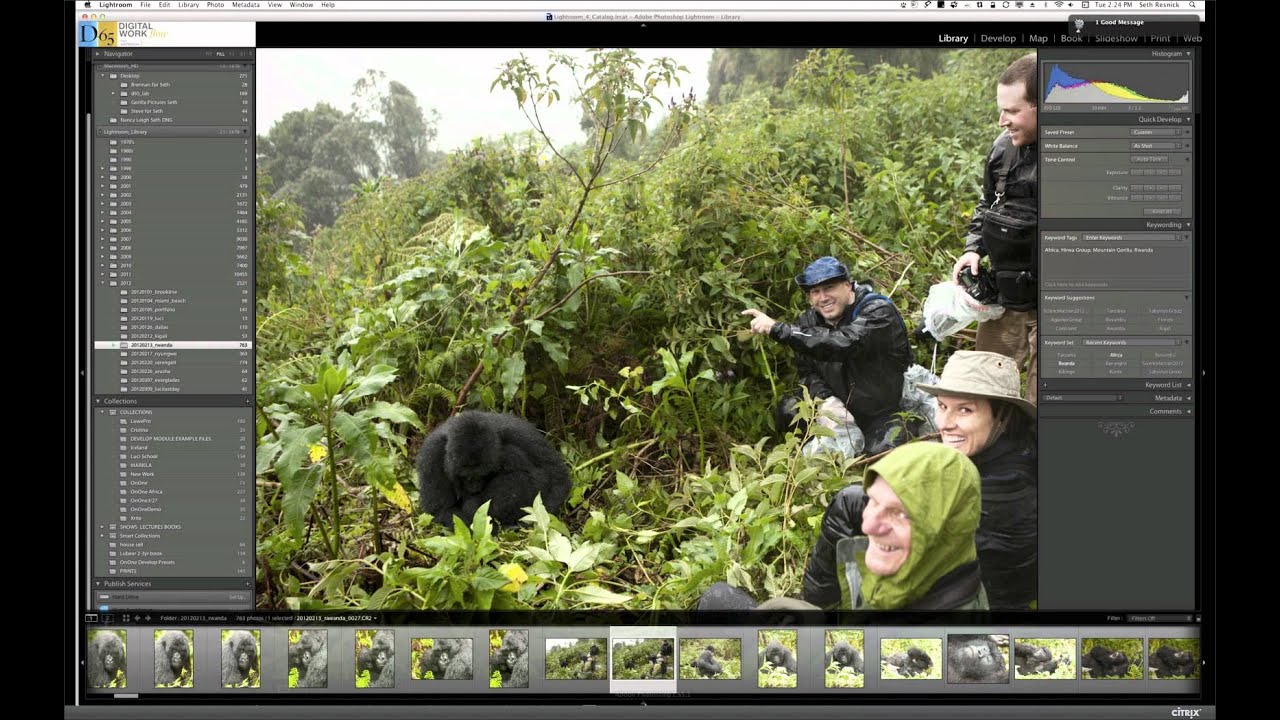Image resolution: width=1280 pixels, height=720 pixels.
Task: Expand the 2011 folder
Action: (103, 274)
